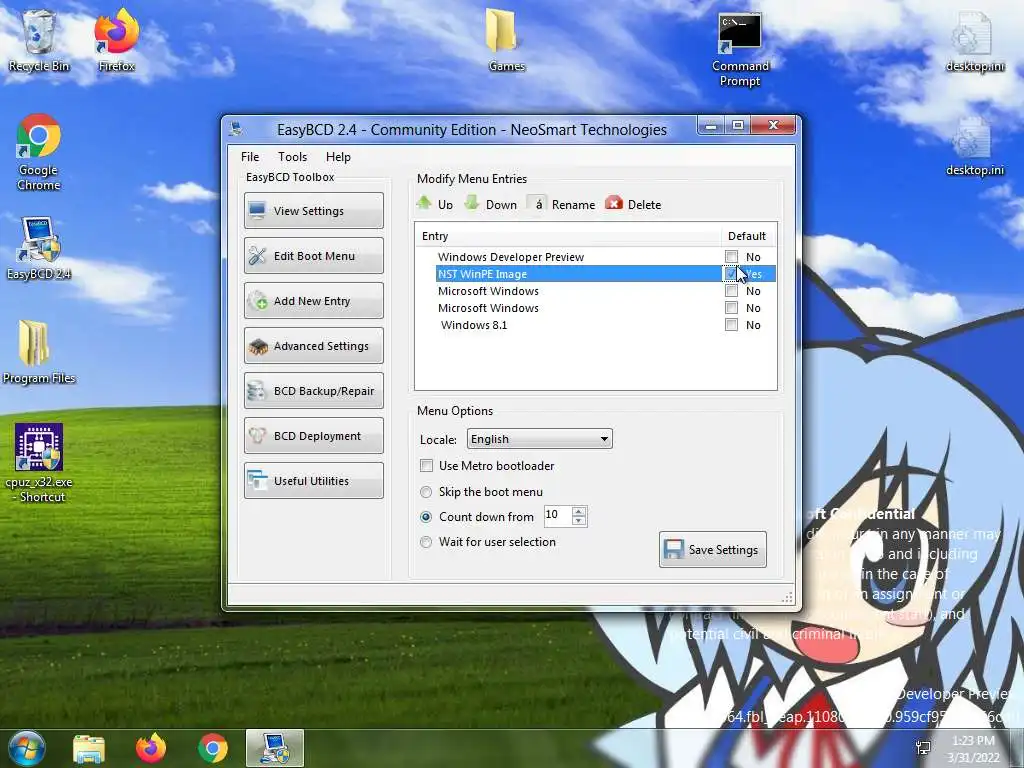Open the Tools menu

[x=292, y=157]
